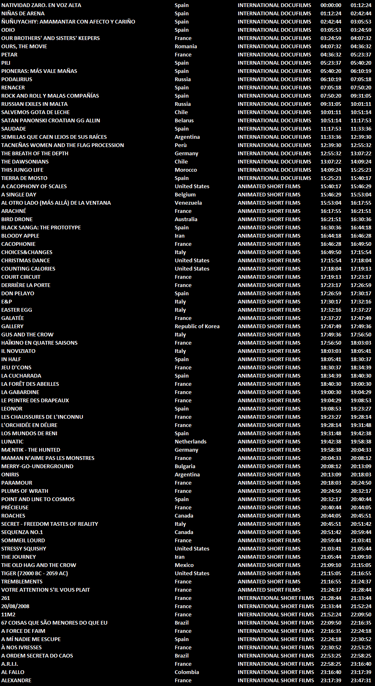The width and height of the screenshot is (375, 686).
Task: Select SATAN PANONSKI CROATIAN GG ALLIN title
Action: click(x=51, y=120)
